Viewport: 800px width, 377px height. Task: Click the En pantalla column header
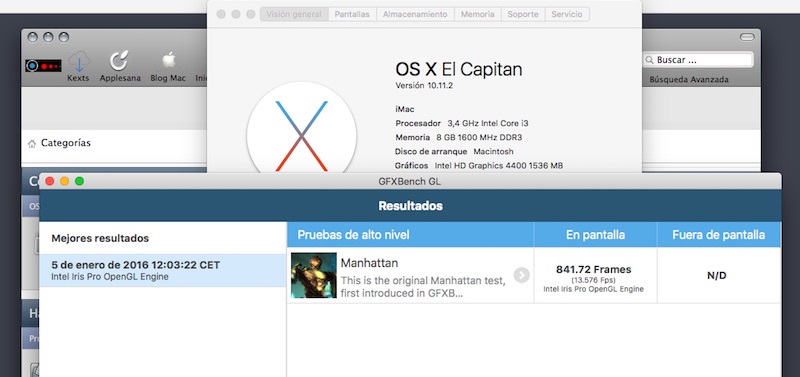[595, 235]
